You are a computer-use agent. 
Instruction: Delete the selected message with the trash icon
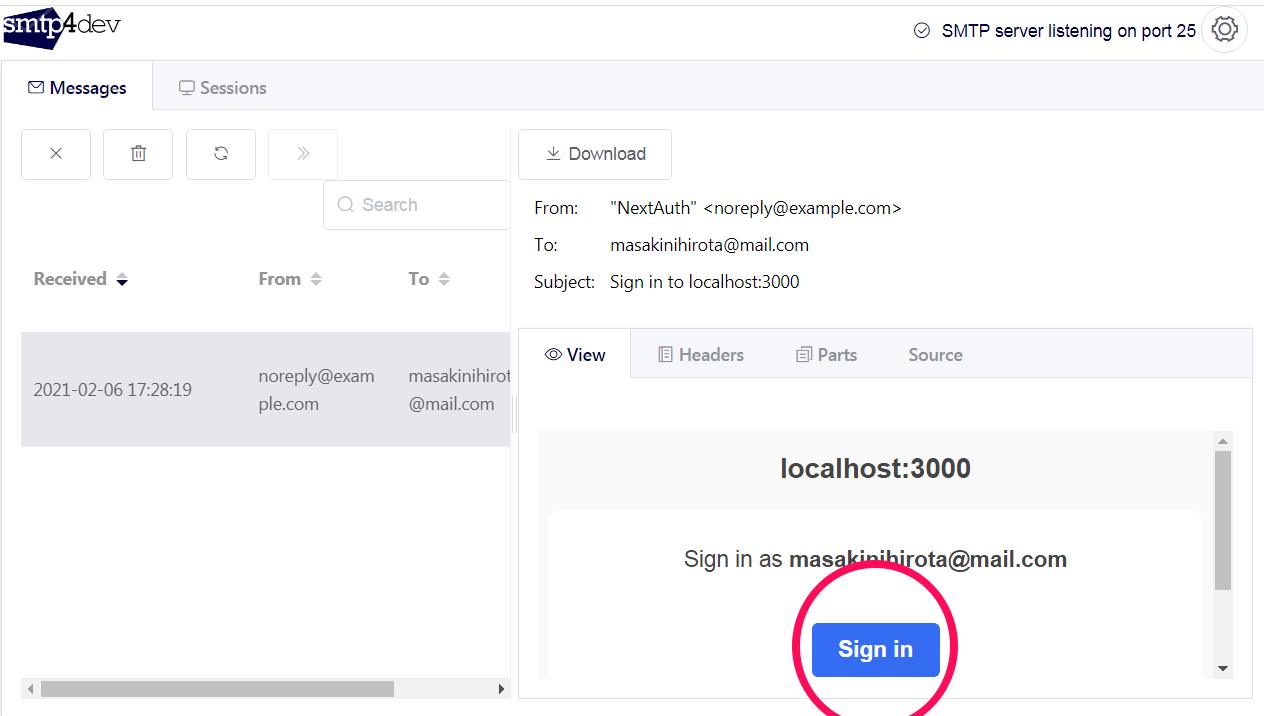137,153
